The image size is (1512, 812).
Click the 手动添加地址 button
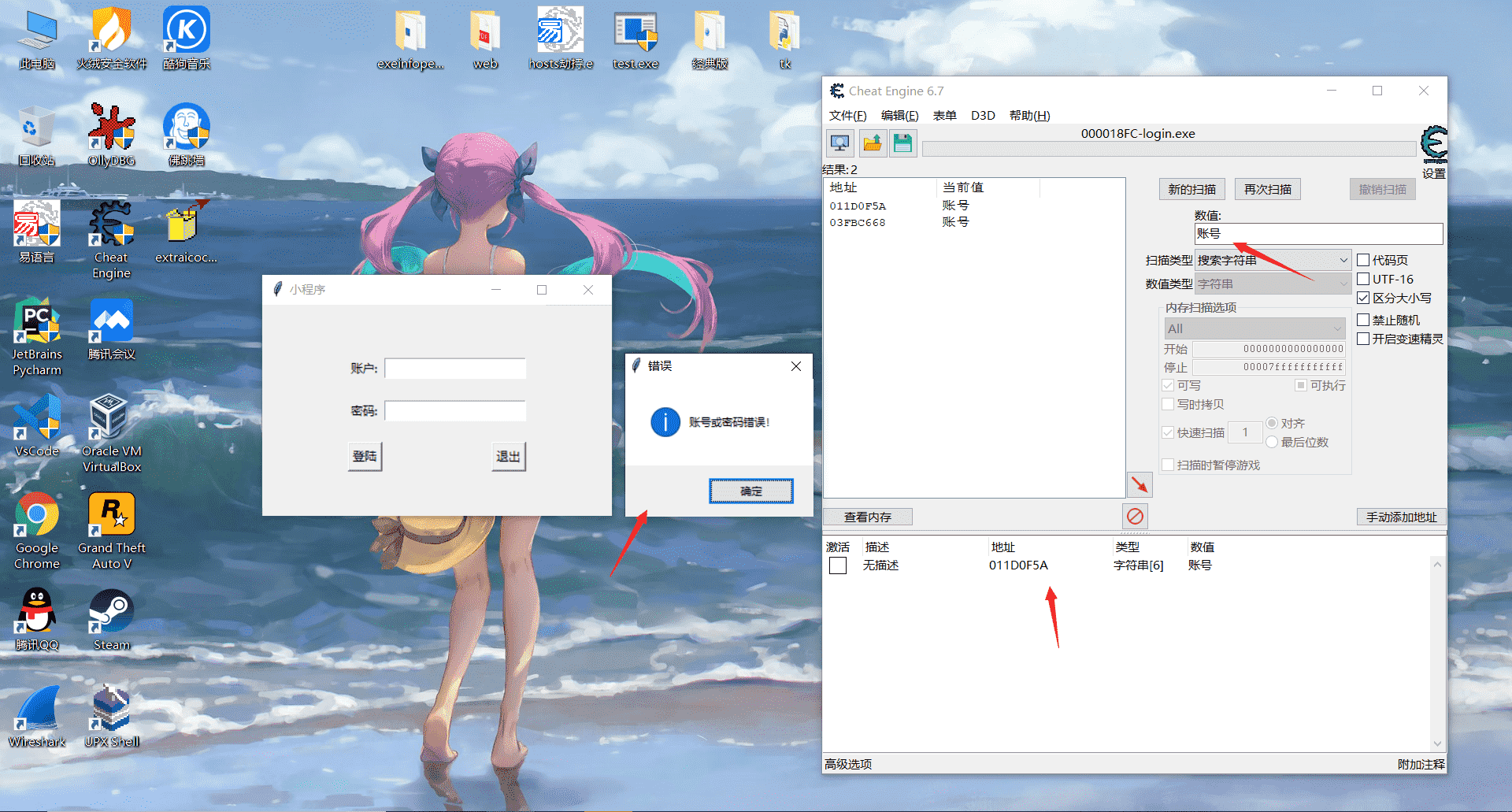[x=1401, y=517]
